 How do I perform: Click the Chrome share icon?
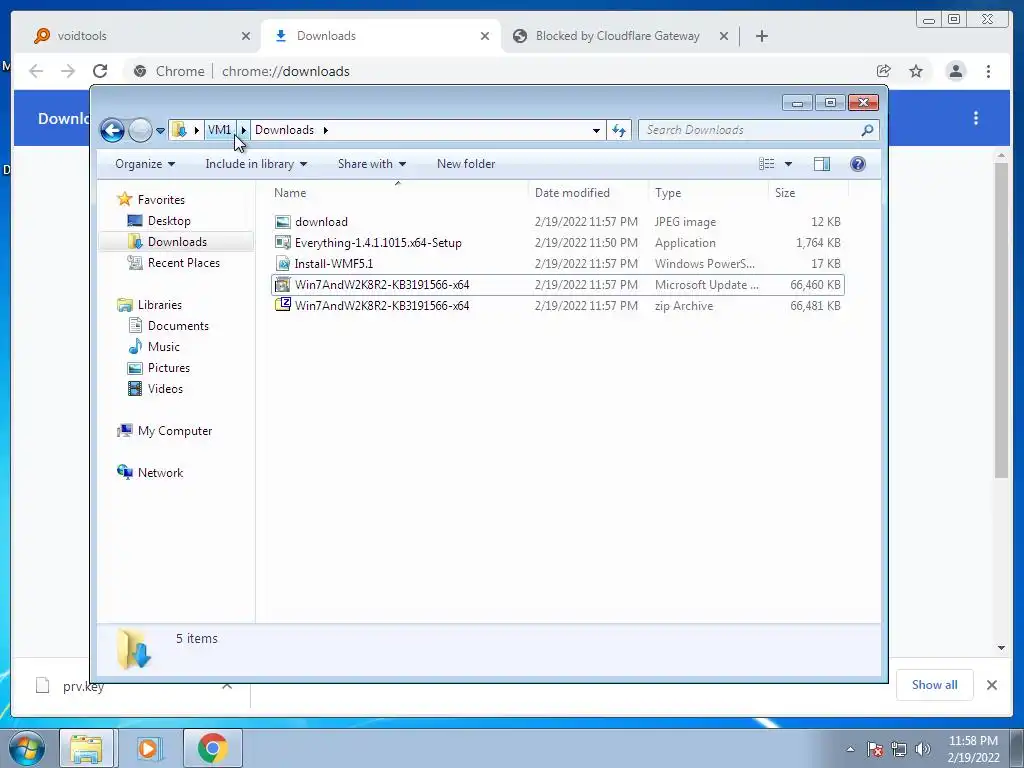point(884,71)
